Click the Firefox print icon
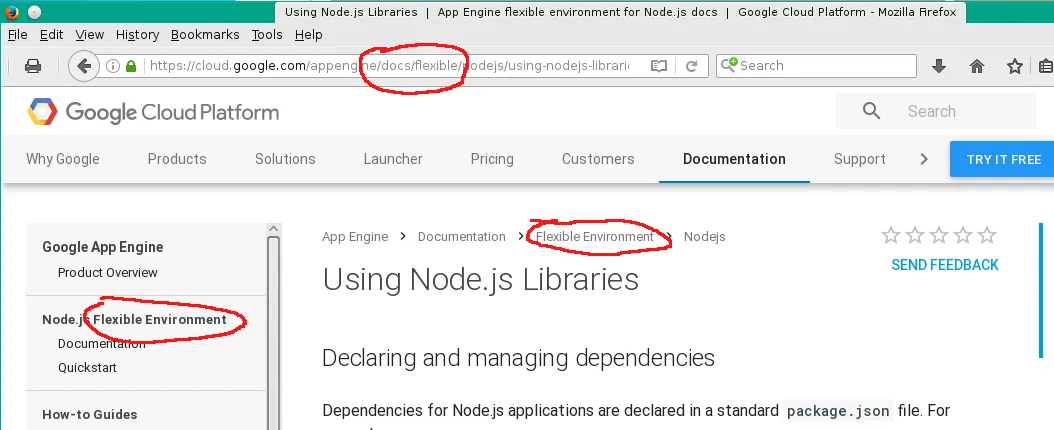The image size is (1054, 430). pyautogui.click(x=32, y=66)
